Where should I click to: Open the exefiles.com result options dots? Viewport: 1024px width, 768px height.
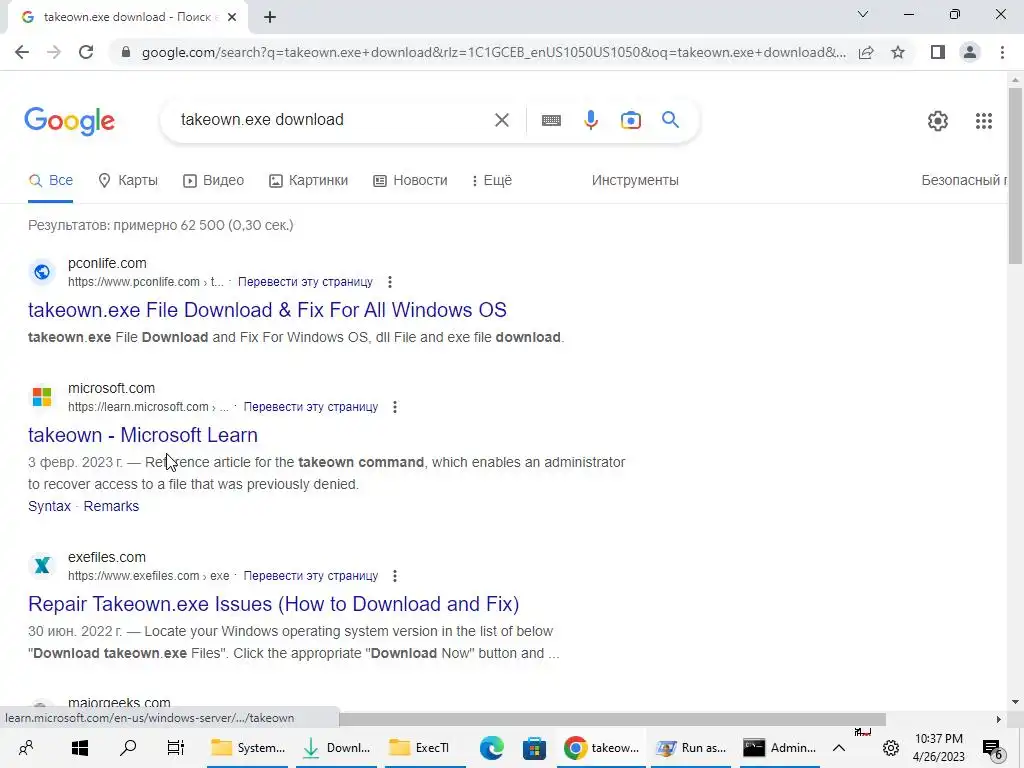coord(395,576)
